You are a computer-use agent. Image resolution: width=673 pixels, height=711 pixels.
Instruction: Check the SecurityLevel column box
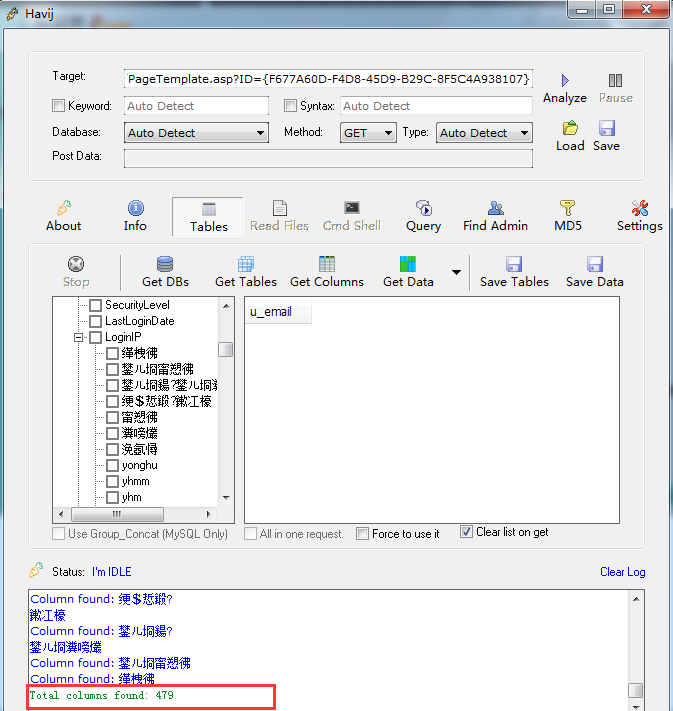tap(95, 305)
